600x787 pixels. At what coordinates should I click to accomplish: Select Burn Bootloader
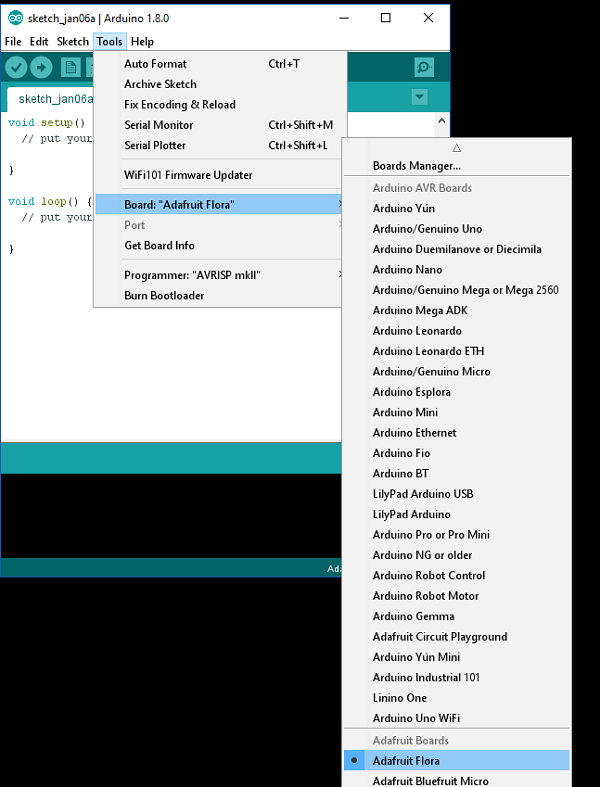[164, 296]
